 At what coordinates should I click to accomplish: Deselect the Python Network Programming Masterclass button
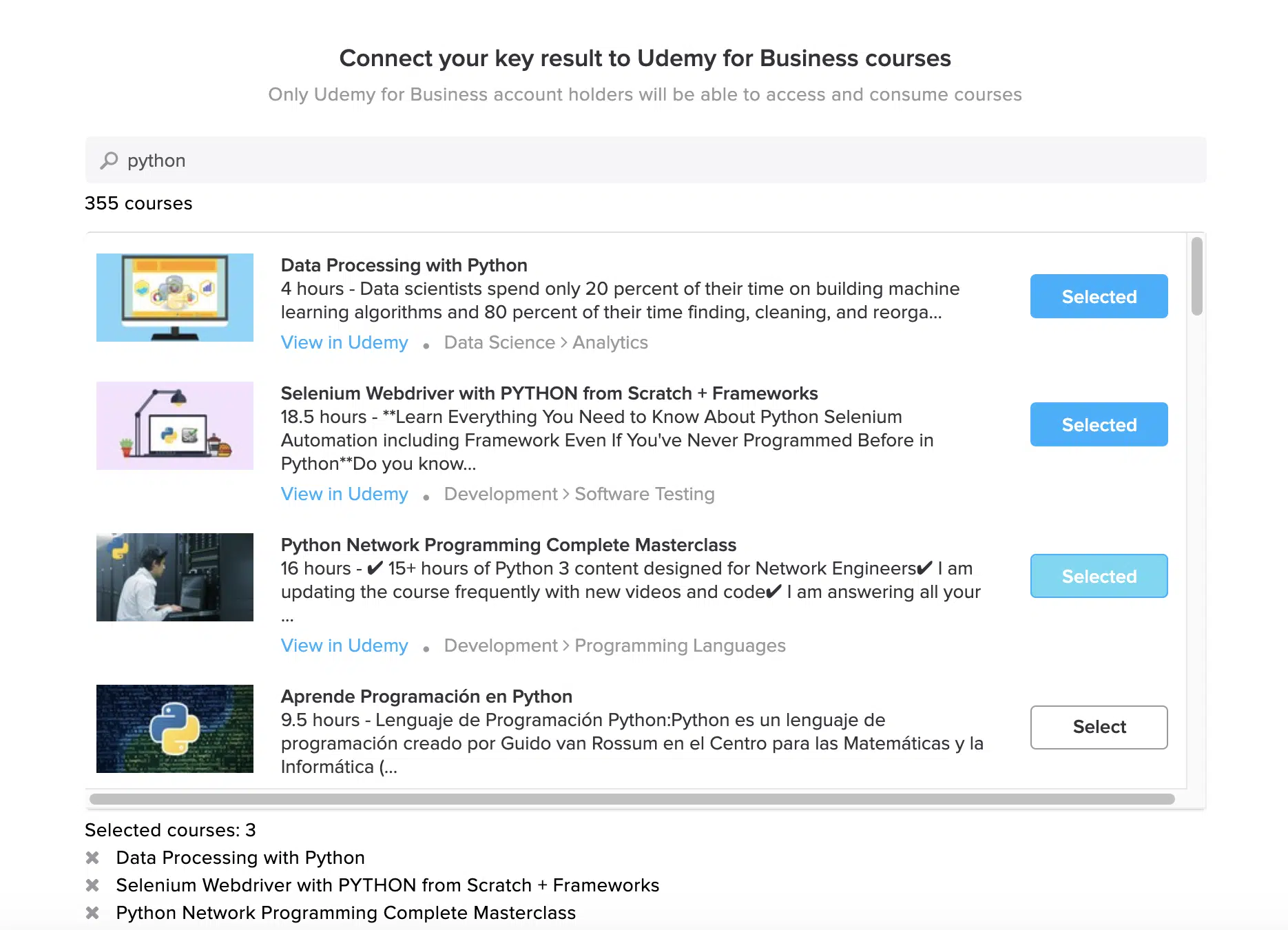coord(1099,576)
